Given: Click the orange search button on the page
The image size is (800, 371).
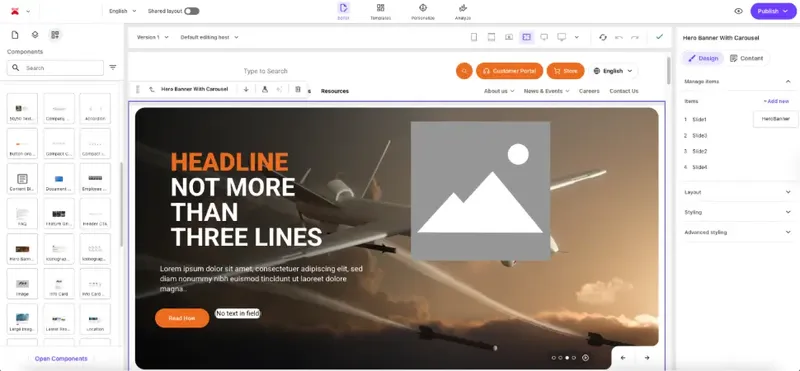Looking at the screenshot, I should click(464, 71).
